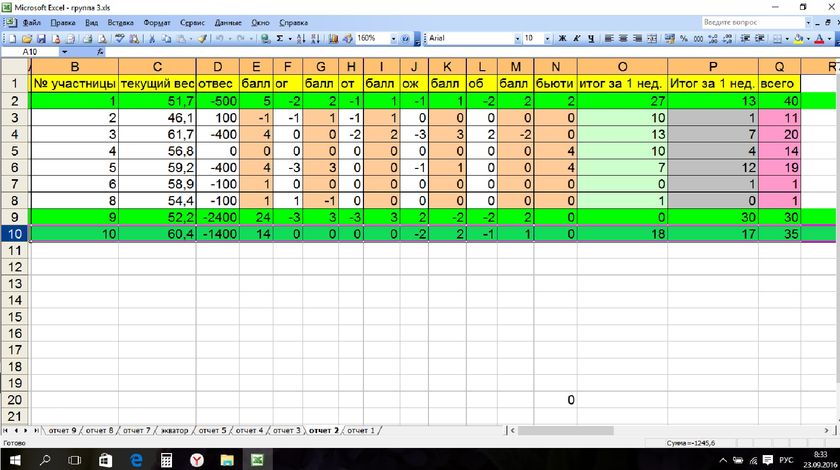Increase indent icon
The image size is (840, 470).
(x=760, y=39)
